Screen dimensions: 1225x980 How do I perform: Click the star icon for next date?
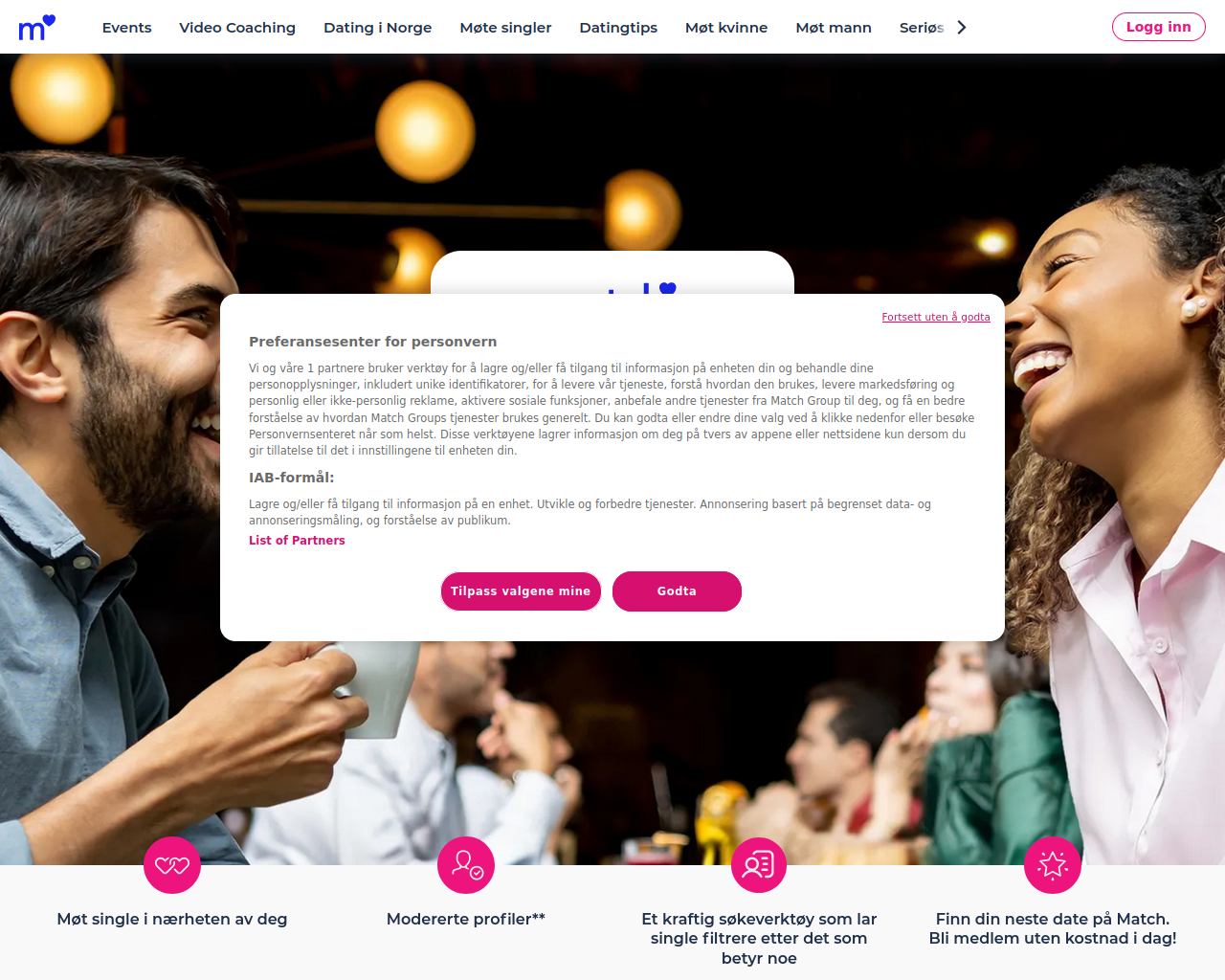(x=1053, y=865)
